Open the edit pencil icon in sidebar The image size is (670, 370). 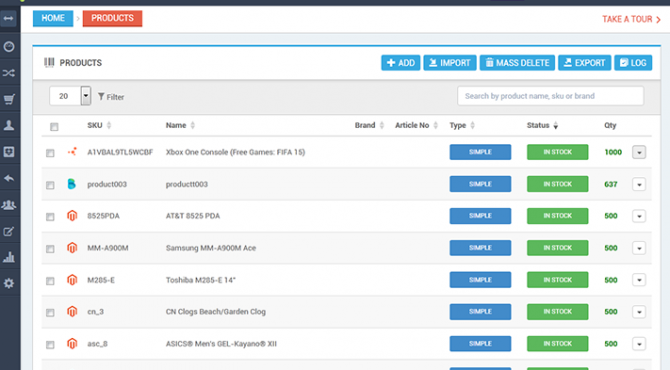coord(9,231)
